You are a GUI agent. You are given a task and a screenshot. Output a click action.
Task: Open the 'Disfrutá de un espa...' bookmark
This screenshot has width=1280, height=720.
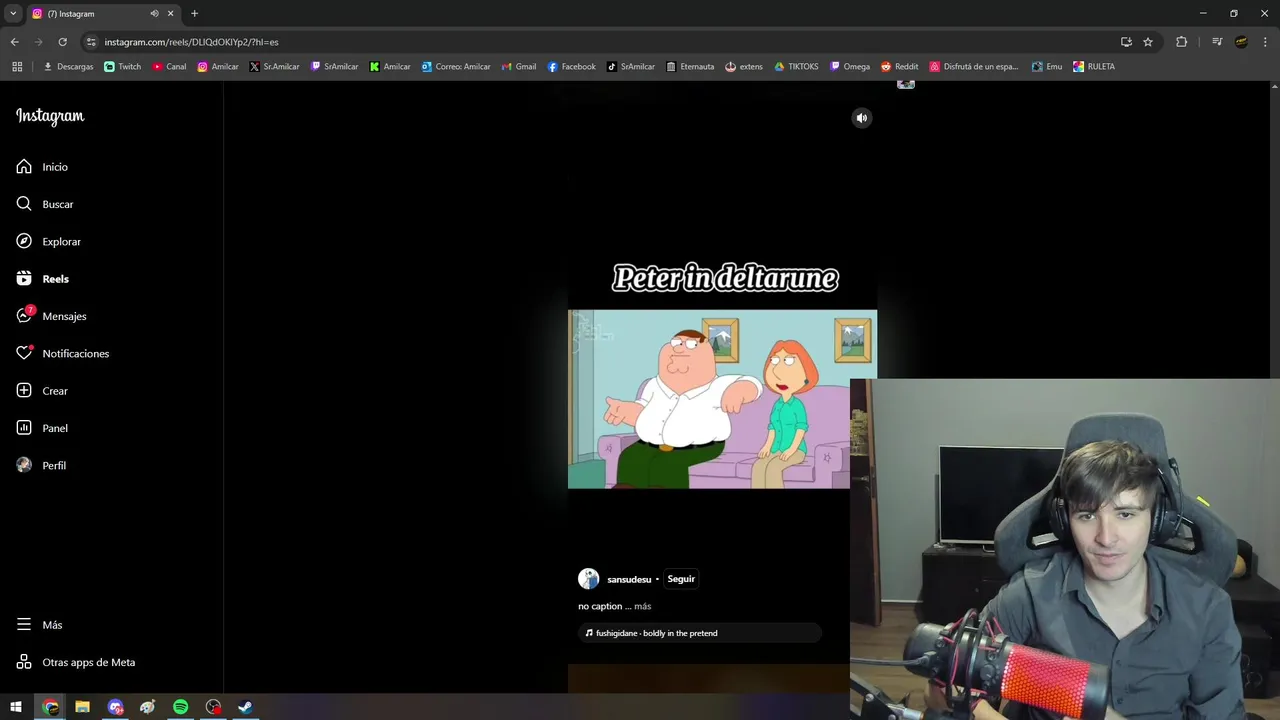(x=974, y=67)
